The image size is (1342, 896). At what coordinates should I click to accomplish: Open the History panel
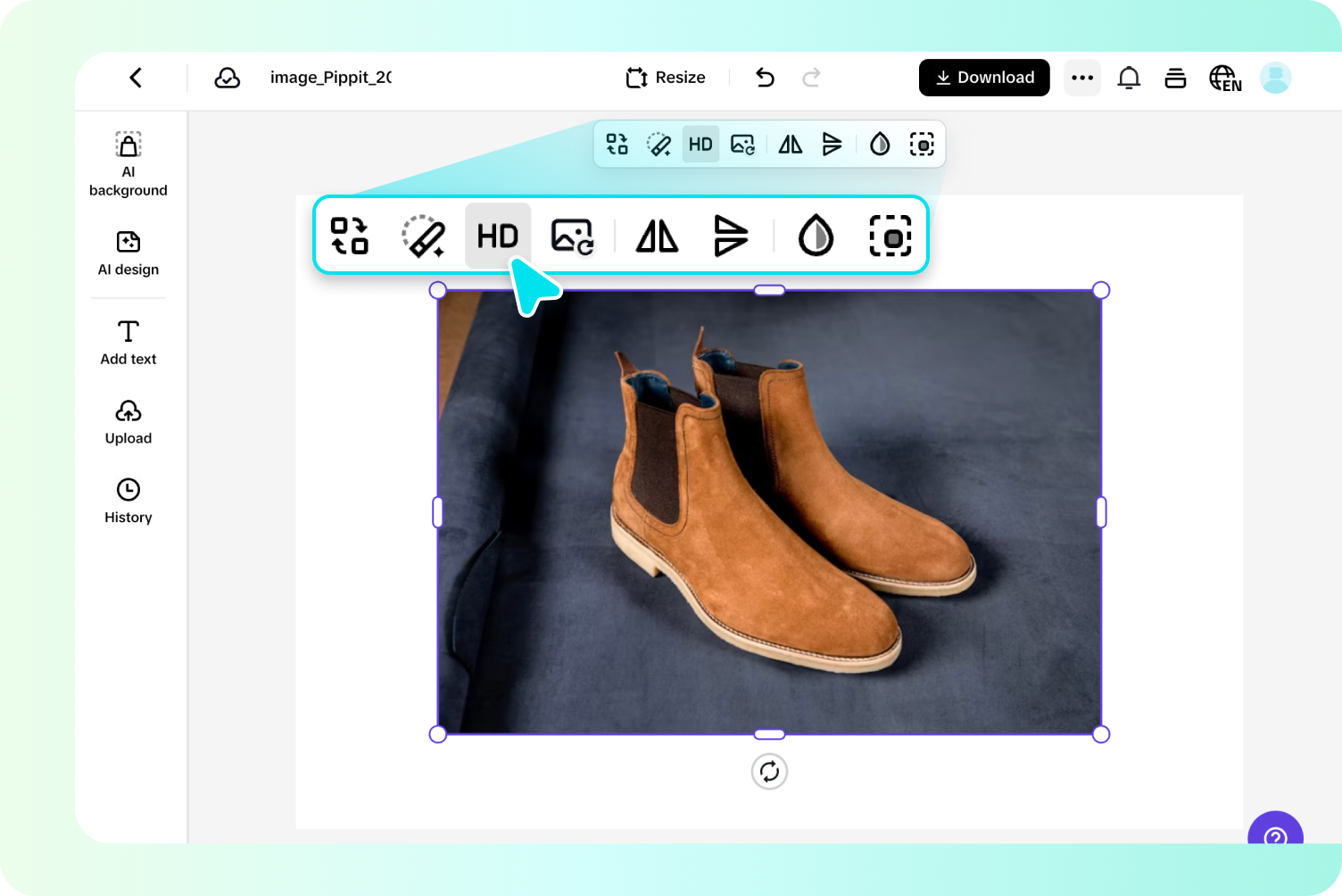pyautogui.click(x=128, y=501)
